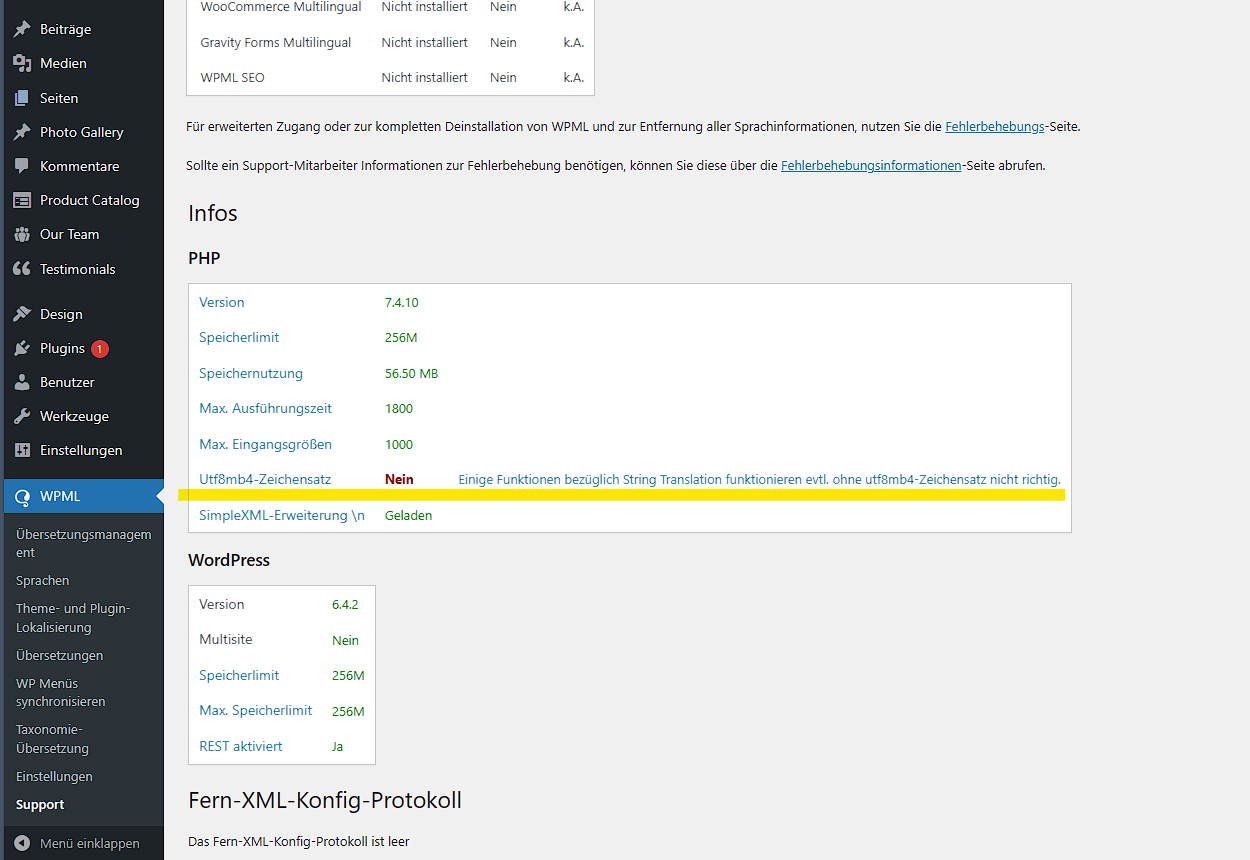Click the Design brush icon

(22, 314)
